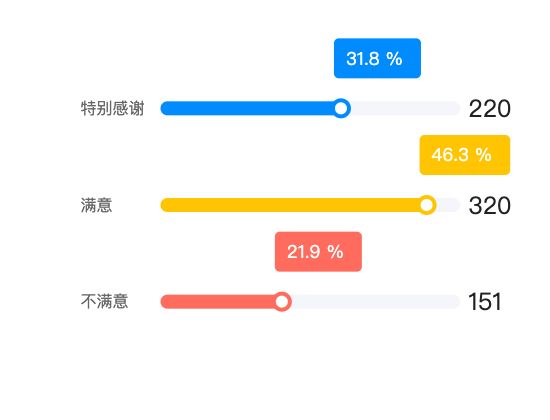
Task: Click the 220 count value
Action: click(x=490, y=109)
